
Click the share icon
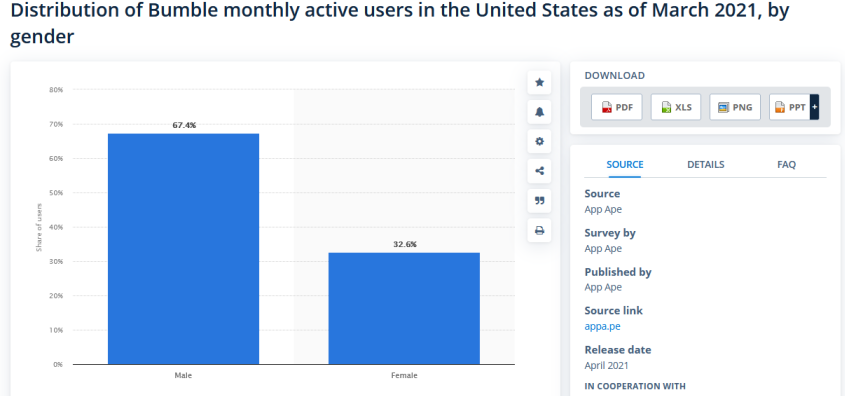(539, 171)
